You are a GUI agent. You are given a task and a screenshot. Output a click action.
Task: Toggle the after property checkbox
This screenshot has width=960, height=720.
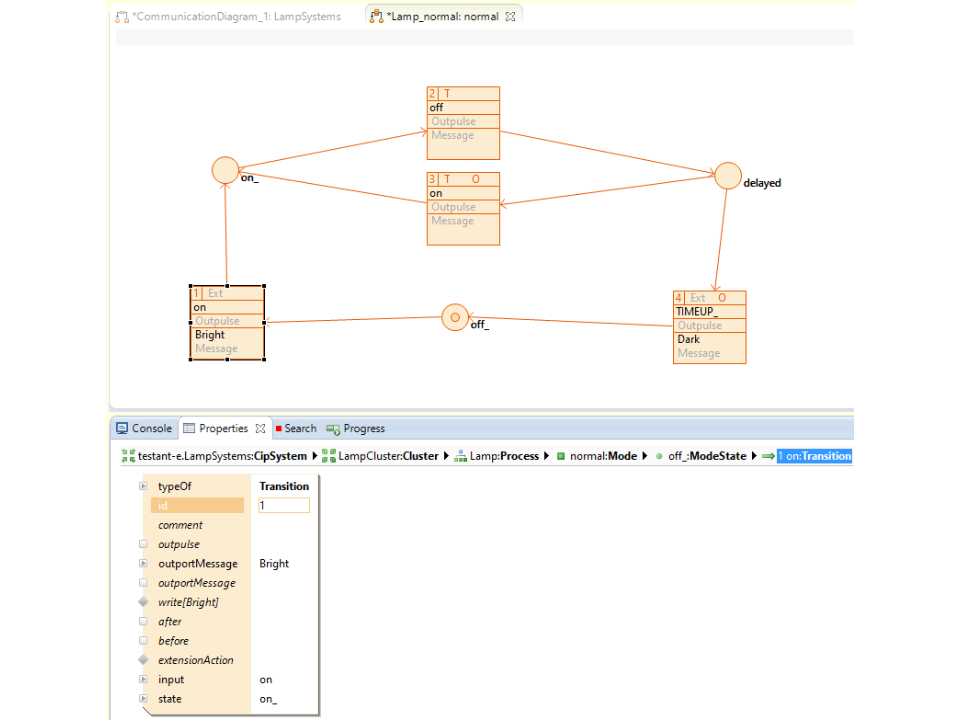[143, 621]
